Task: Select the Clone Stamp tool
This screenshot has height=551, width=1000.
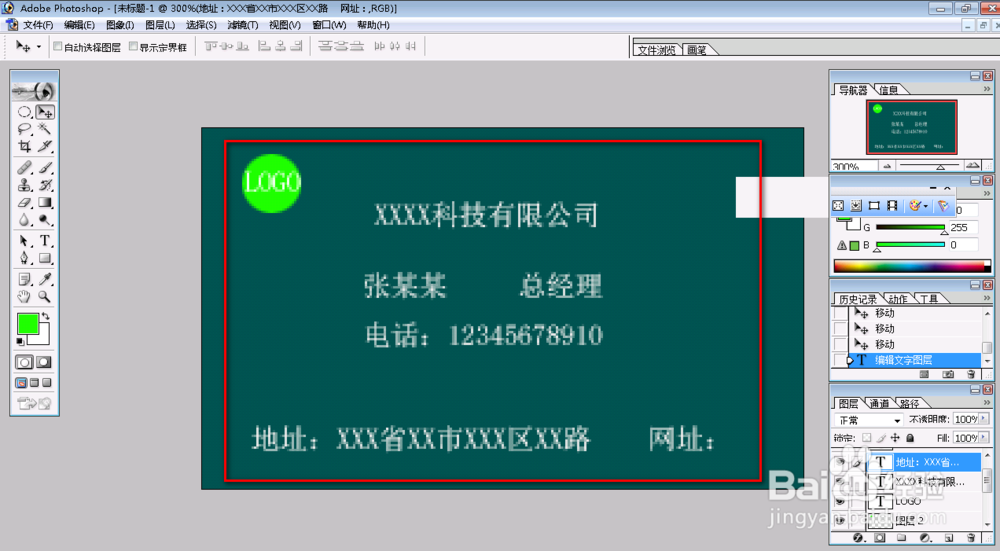Action: click(x=25, y=185)
